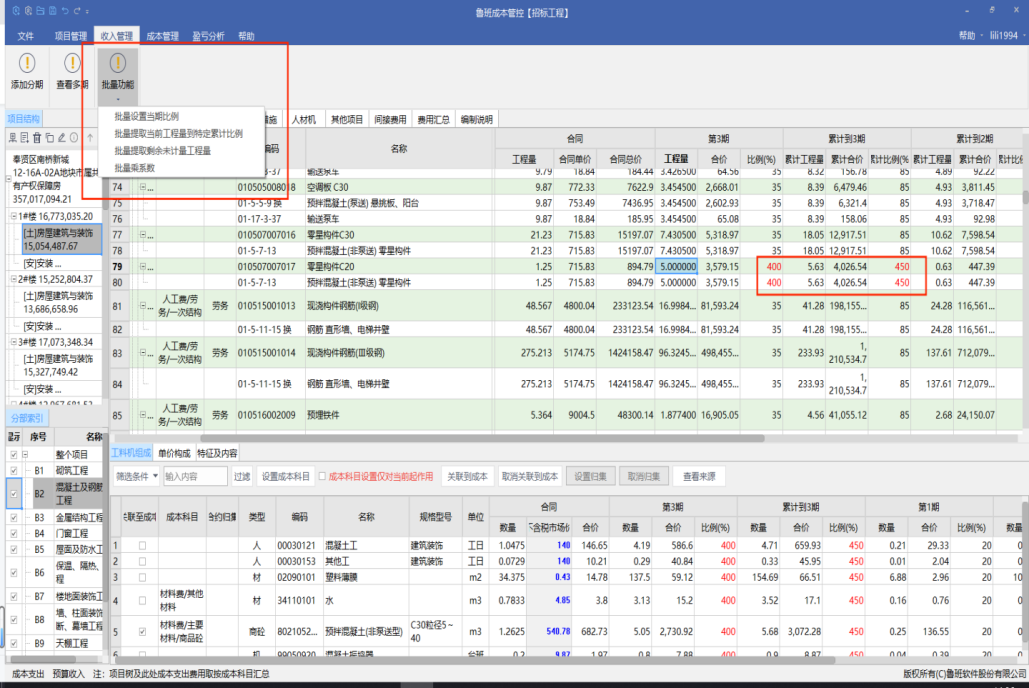1029x688 pixels.
Task: Collapse row 79 零星构件C20 expander
Action: (x=142, y=267)
